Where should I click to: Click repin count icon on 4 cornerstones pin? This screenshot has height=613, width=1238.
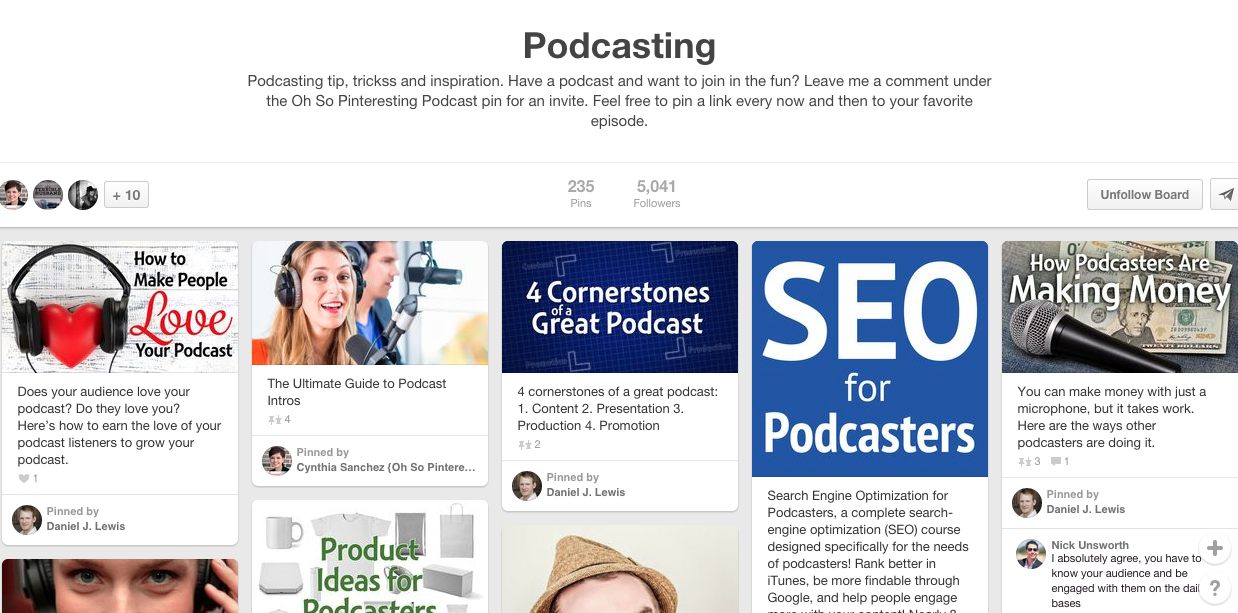pyautogui.click(x=524, y=445)
